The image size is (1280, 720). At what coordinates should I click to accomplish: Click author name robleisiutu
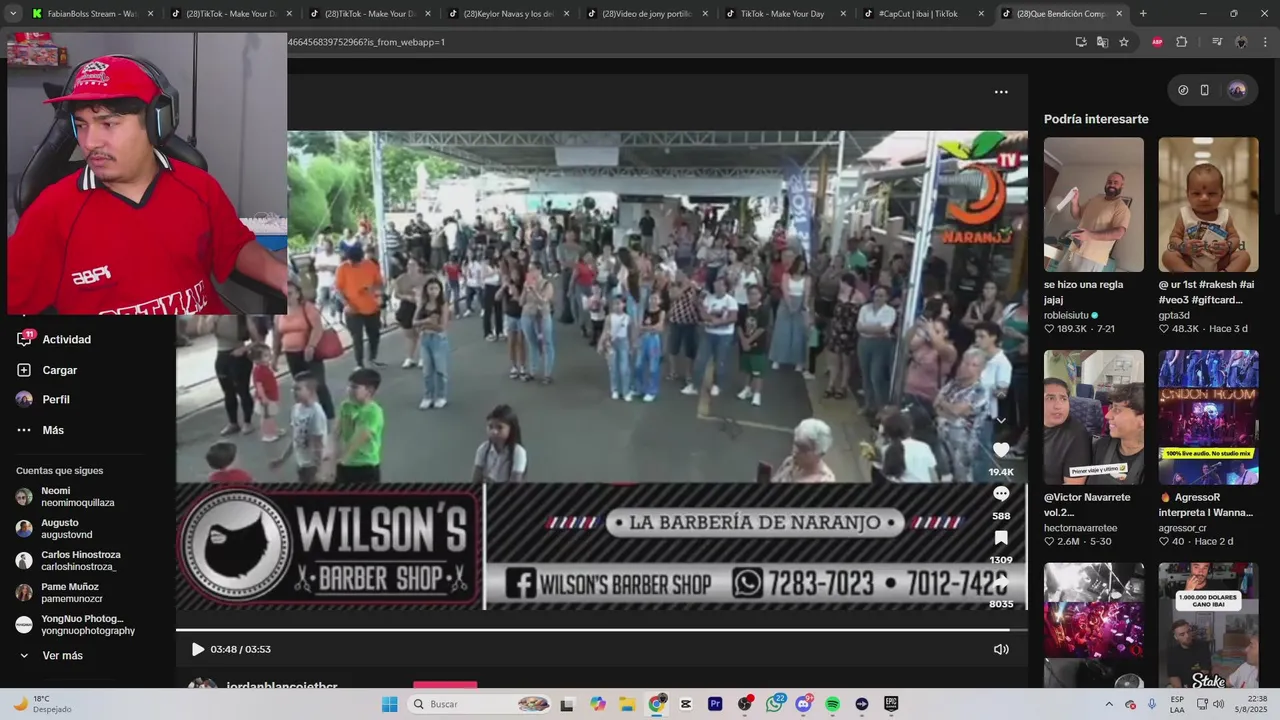1066,315
